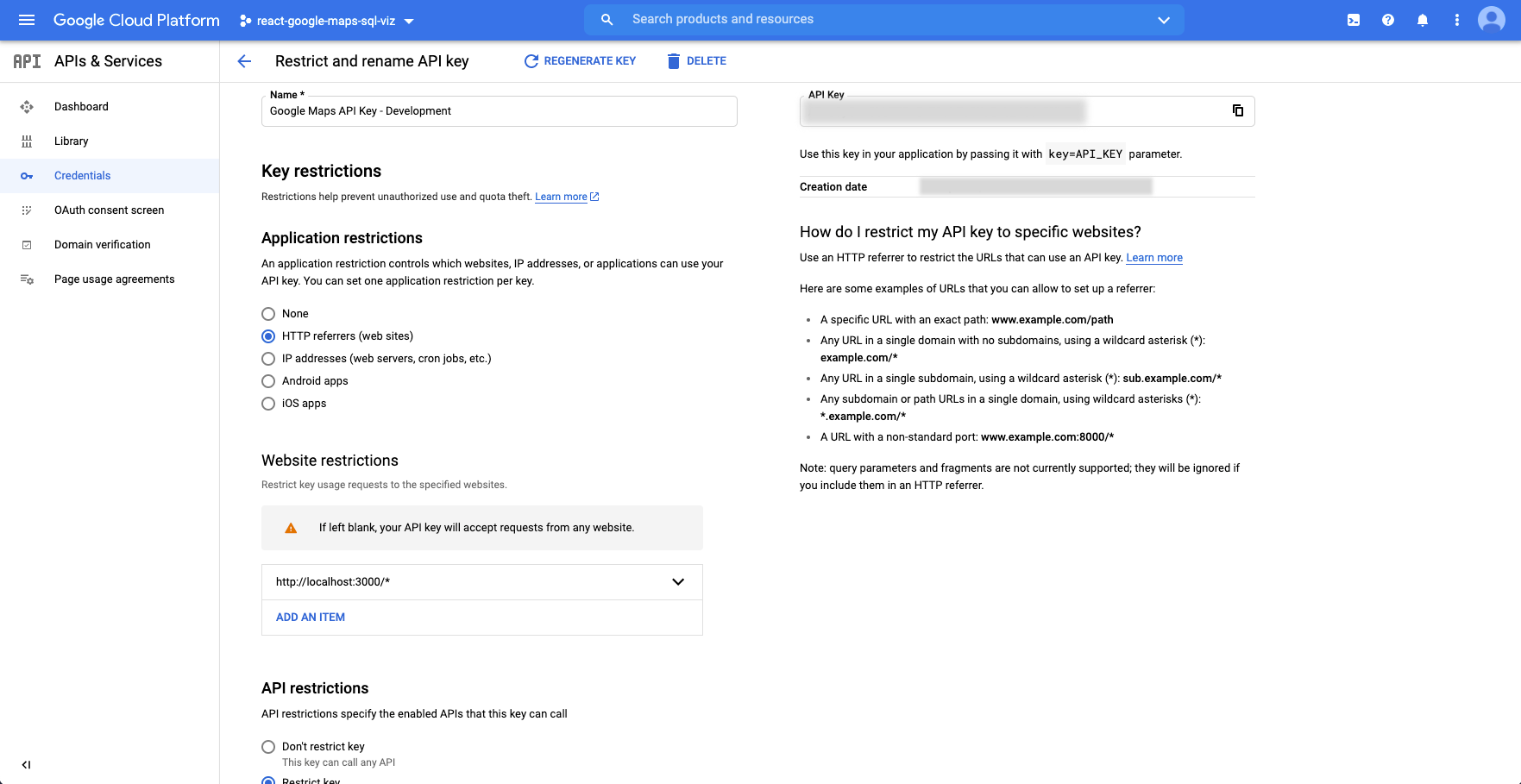Select the Android apps restriction
1521x784 pixels.
(x=268, y=381)
